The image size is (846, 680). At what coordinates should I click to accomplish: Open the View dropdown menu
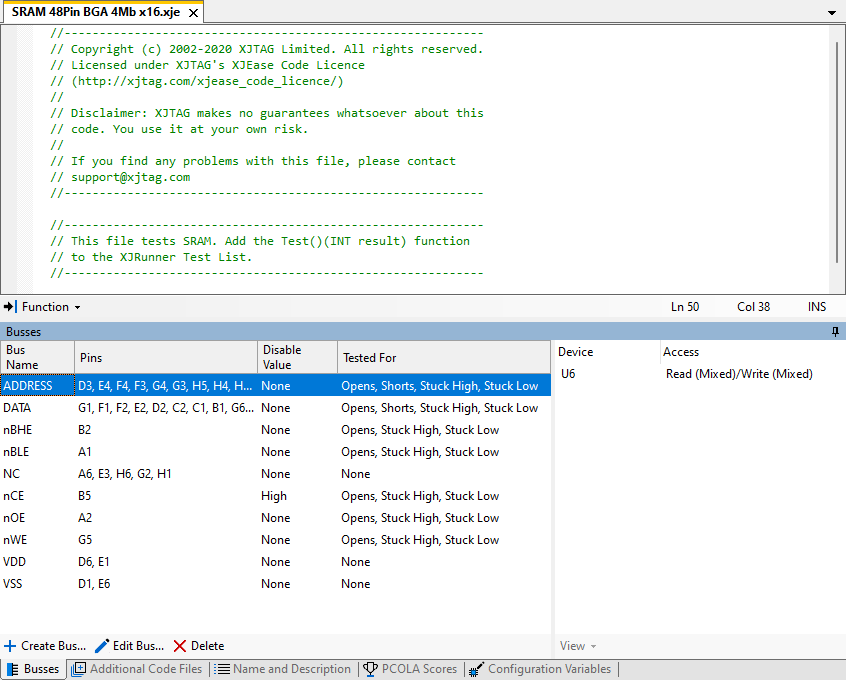click(x=578, y=646)
